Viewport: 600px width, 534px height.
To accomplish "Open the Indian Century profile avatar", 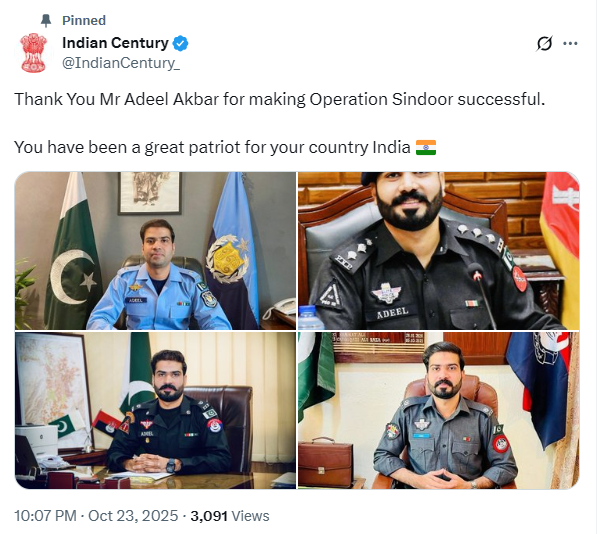I will point(34,53).
